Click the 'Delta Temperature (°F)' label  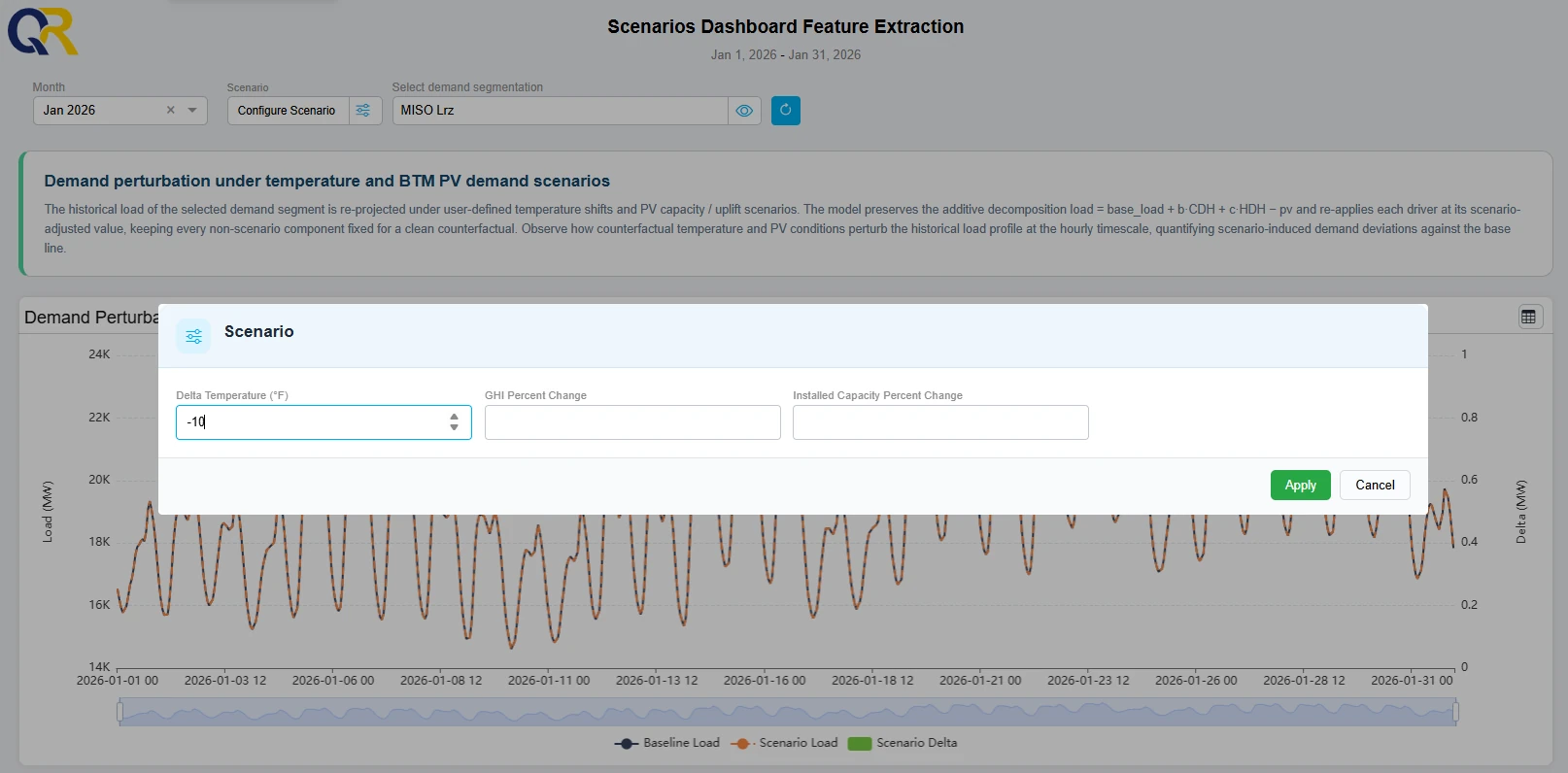click(232, 396)
